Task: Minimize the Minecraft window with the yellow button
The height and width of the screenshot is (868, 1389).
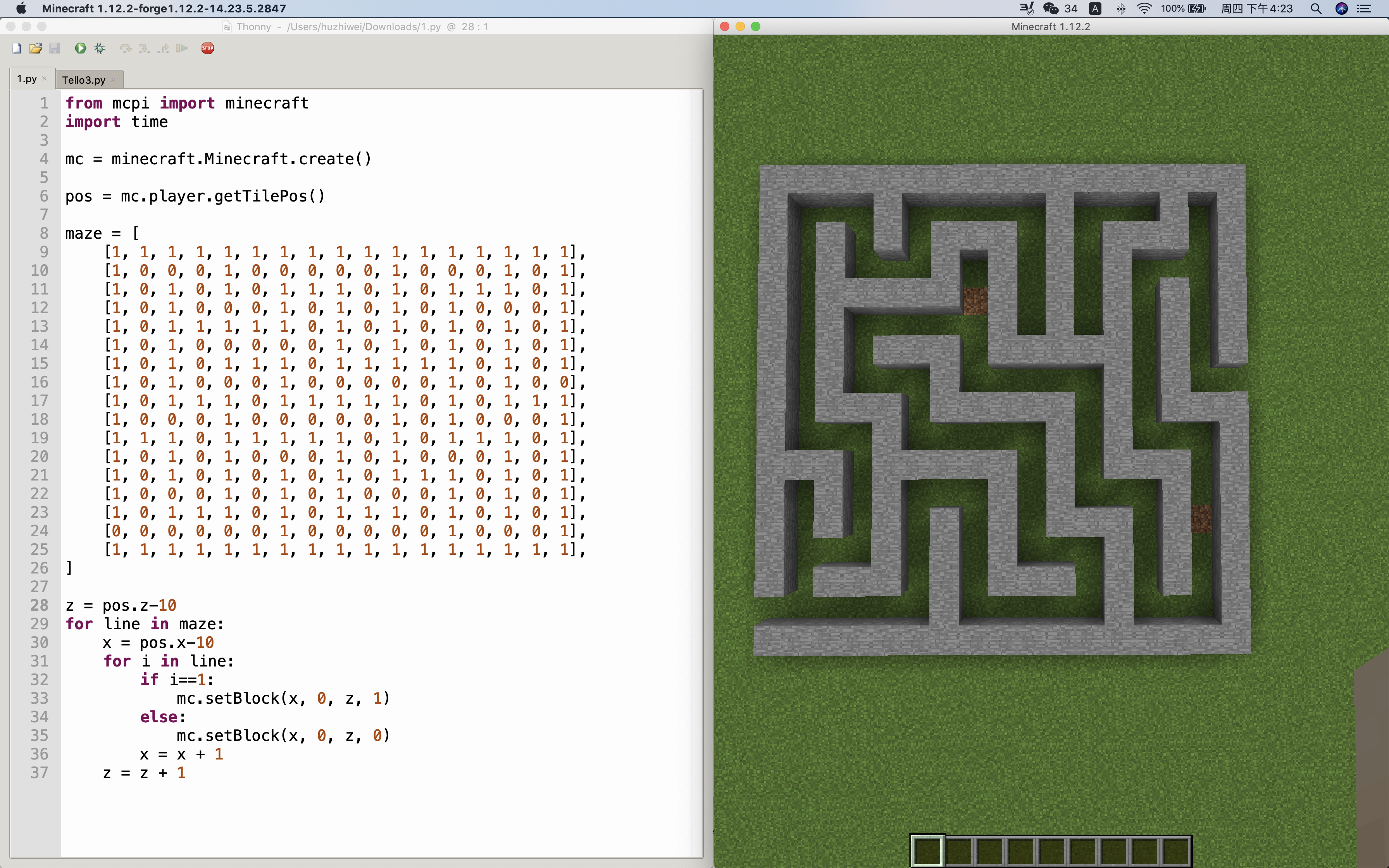Action: click(x=740, y=26)
